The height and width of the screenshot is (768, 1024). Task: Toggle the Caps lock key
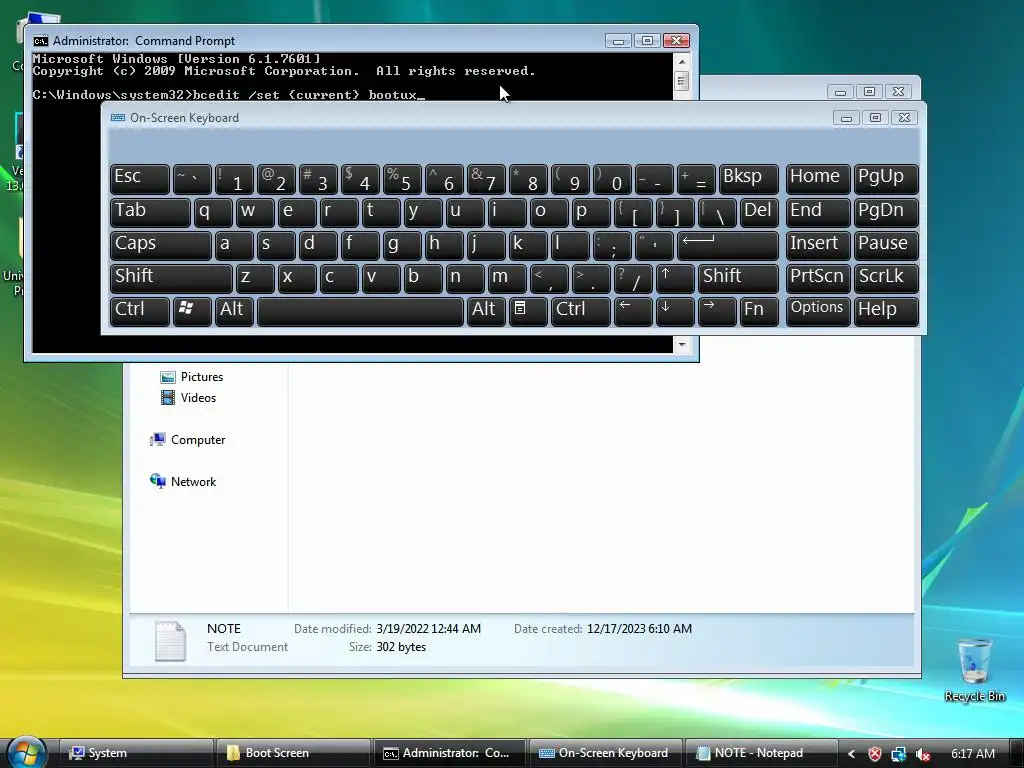click(161, 245)
